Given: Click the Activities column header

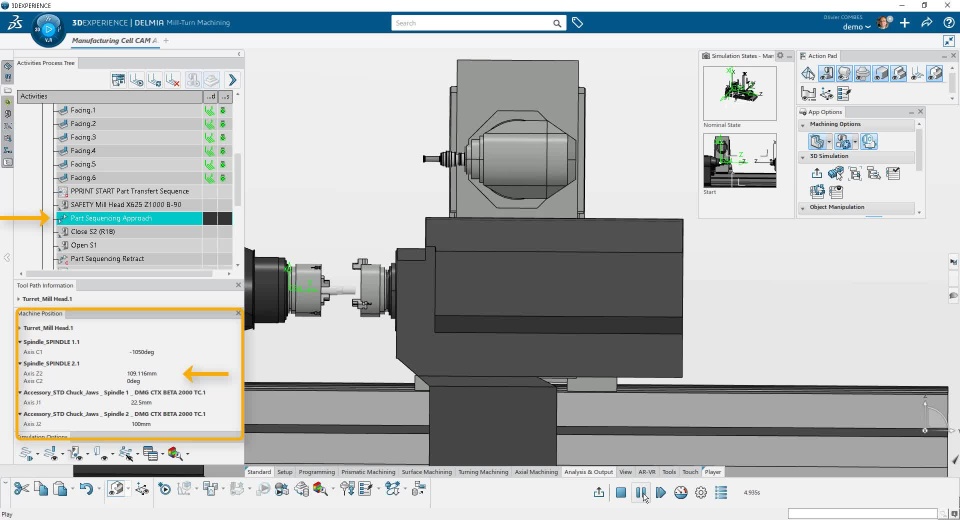Looking at the screenshot, I should tap(110, 96).
